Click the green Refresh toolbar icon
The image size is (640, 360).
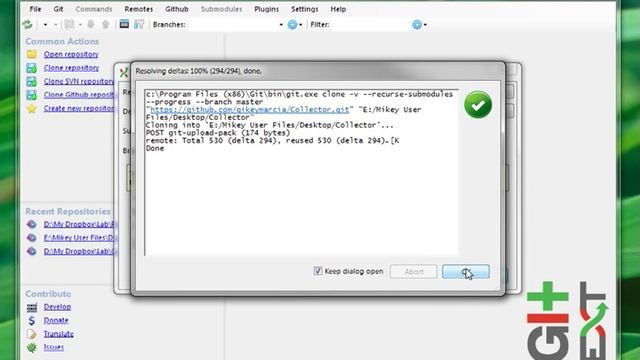coord(27,24)
